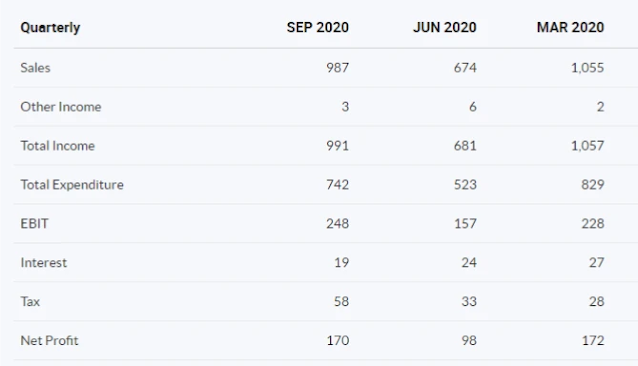Image resolution: width=638 pixels, height=366 pixels.
Task: Select Sales value 987 for SEP 2020
Action: pos(337,68)
